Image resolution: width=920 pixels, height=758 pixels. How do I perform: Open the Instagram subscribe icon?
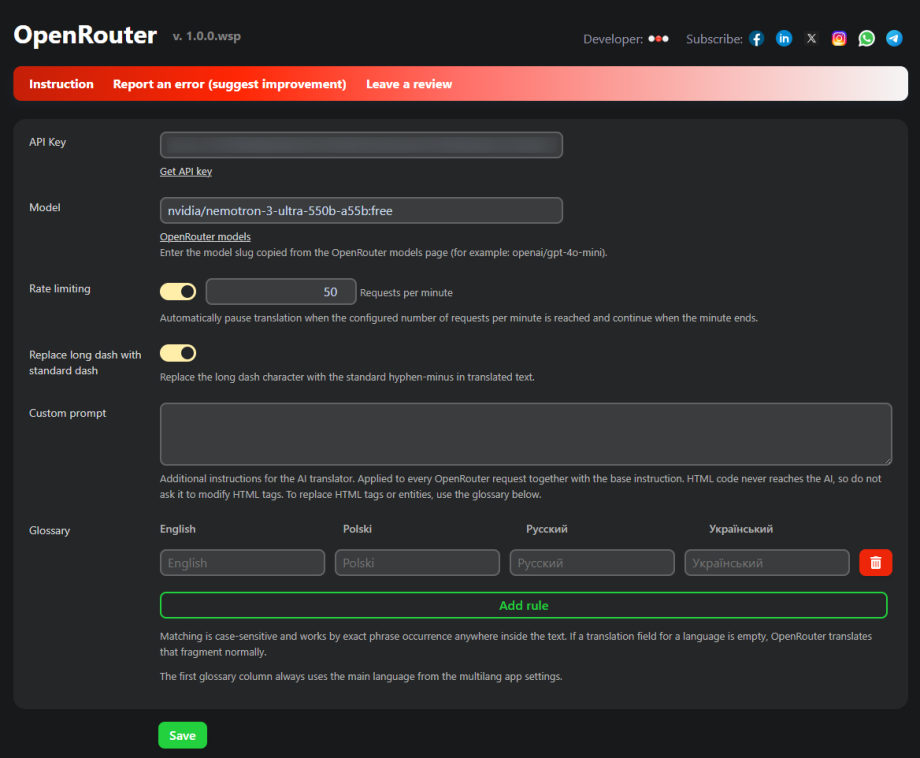pos(839,39)
